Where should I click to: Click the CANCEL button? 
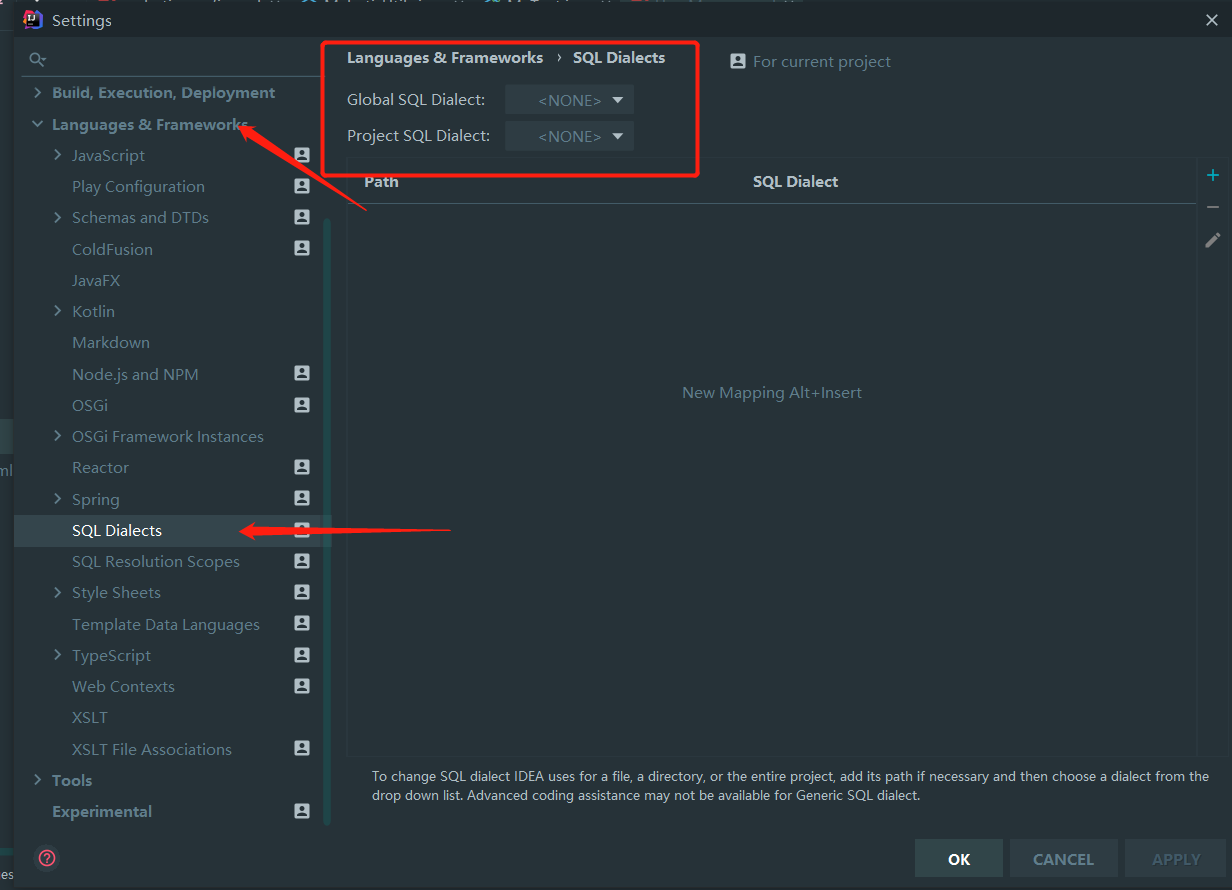point(1063,859)
